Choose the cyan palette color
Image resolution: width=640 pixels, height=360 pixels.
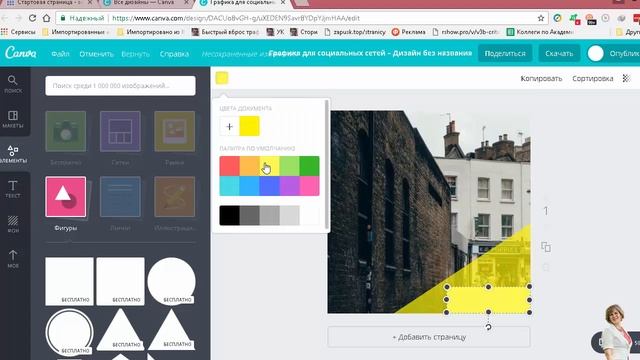[x=229, y=186]
